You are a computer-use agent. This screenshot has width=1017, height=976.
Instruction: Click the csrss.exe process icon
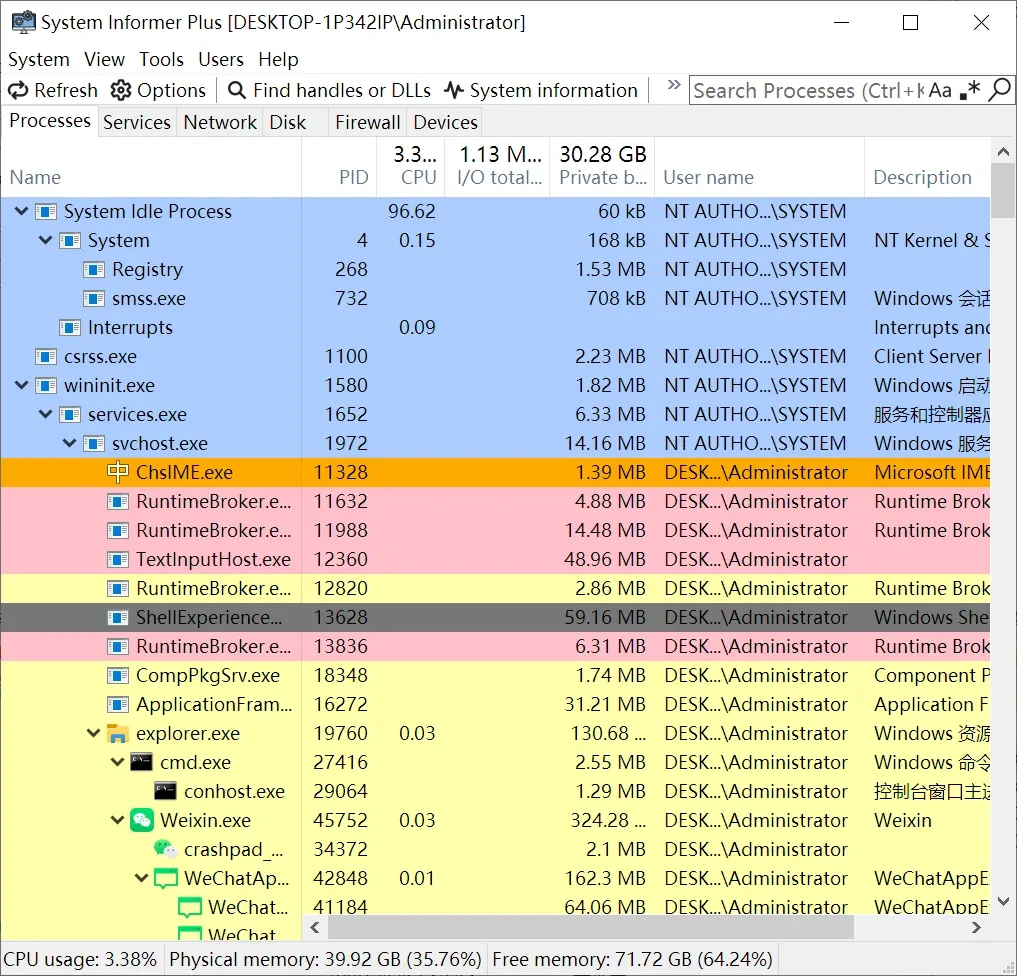pyautogui.click(x=45, y=356)
